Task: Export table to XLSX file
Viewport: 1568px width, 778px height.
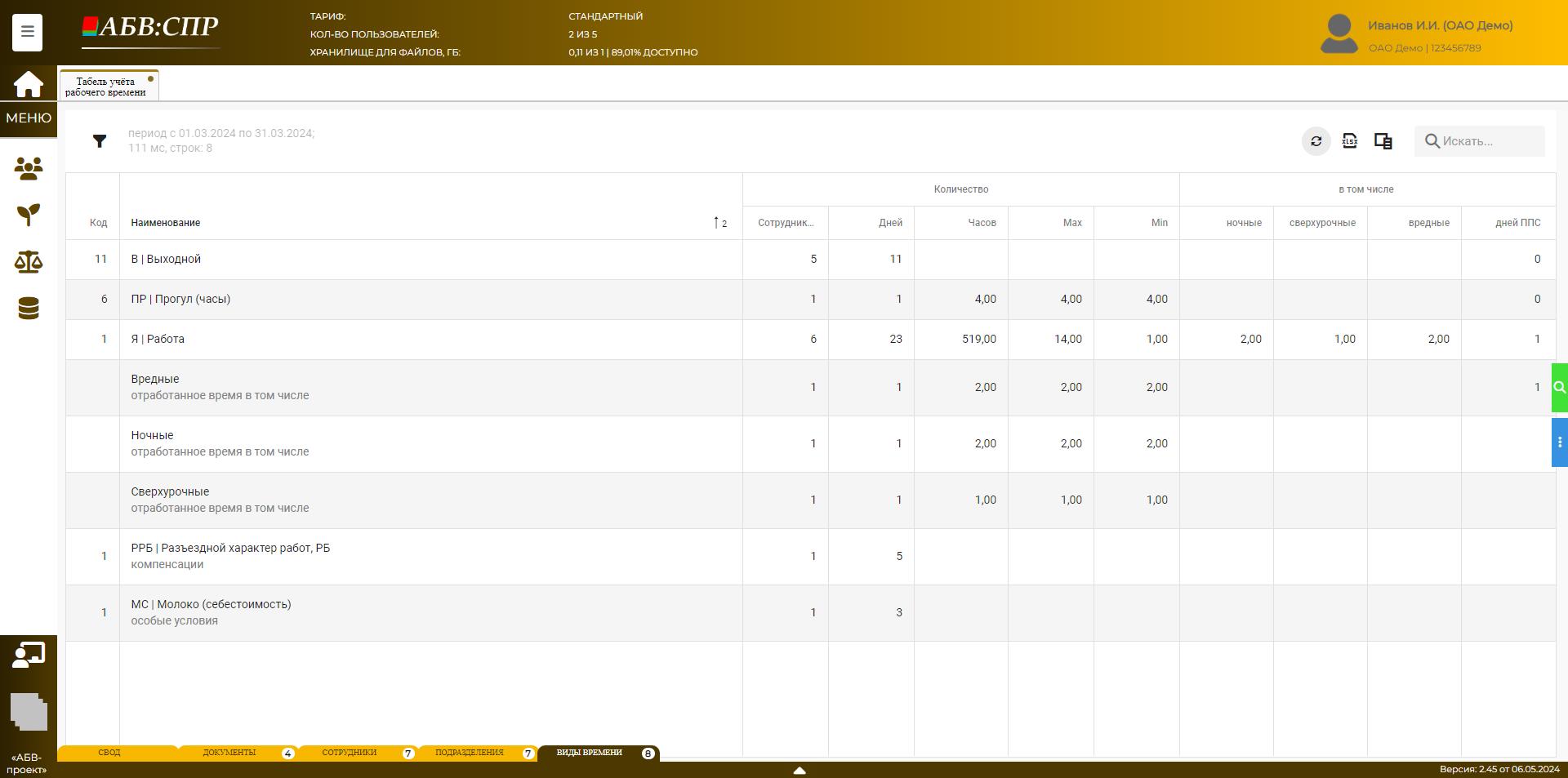Action: pyautogui.click(x=1349, y=141)
